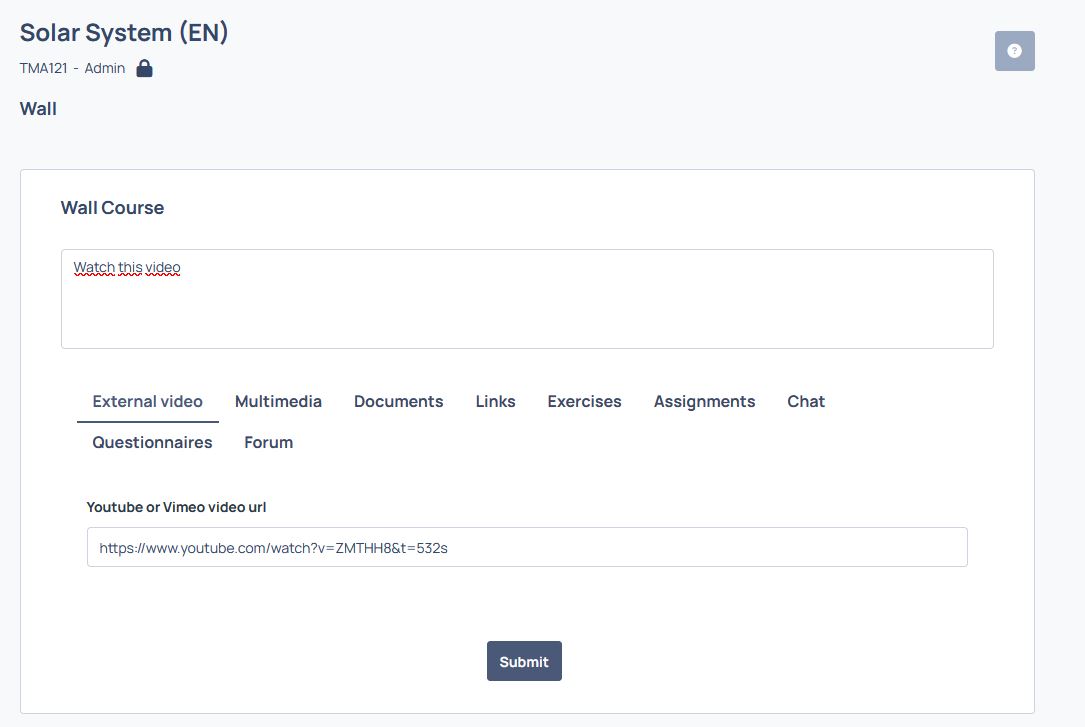
Task: Open the Questionnaires tab
Action: (x=152, y=442)
